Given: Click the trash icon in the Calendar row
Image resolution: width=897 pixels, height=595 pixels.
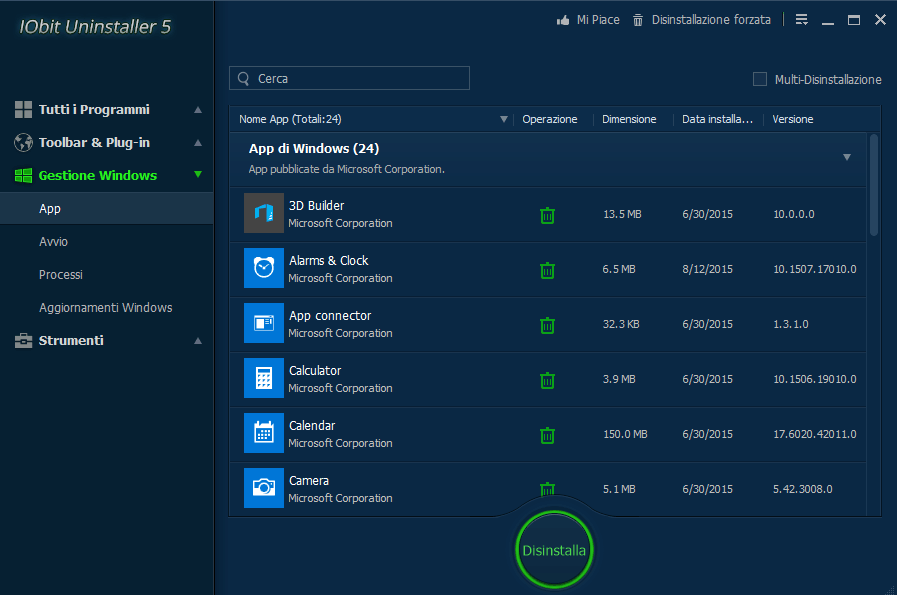Looking at the screenshot, I should (547, 435).
